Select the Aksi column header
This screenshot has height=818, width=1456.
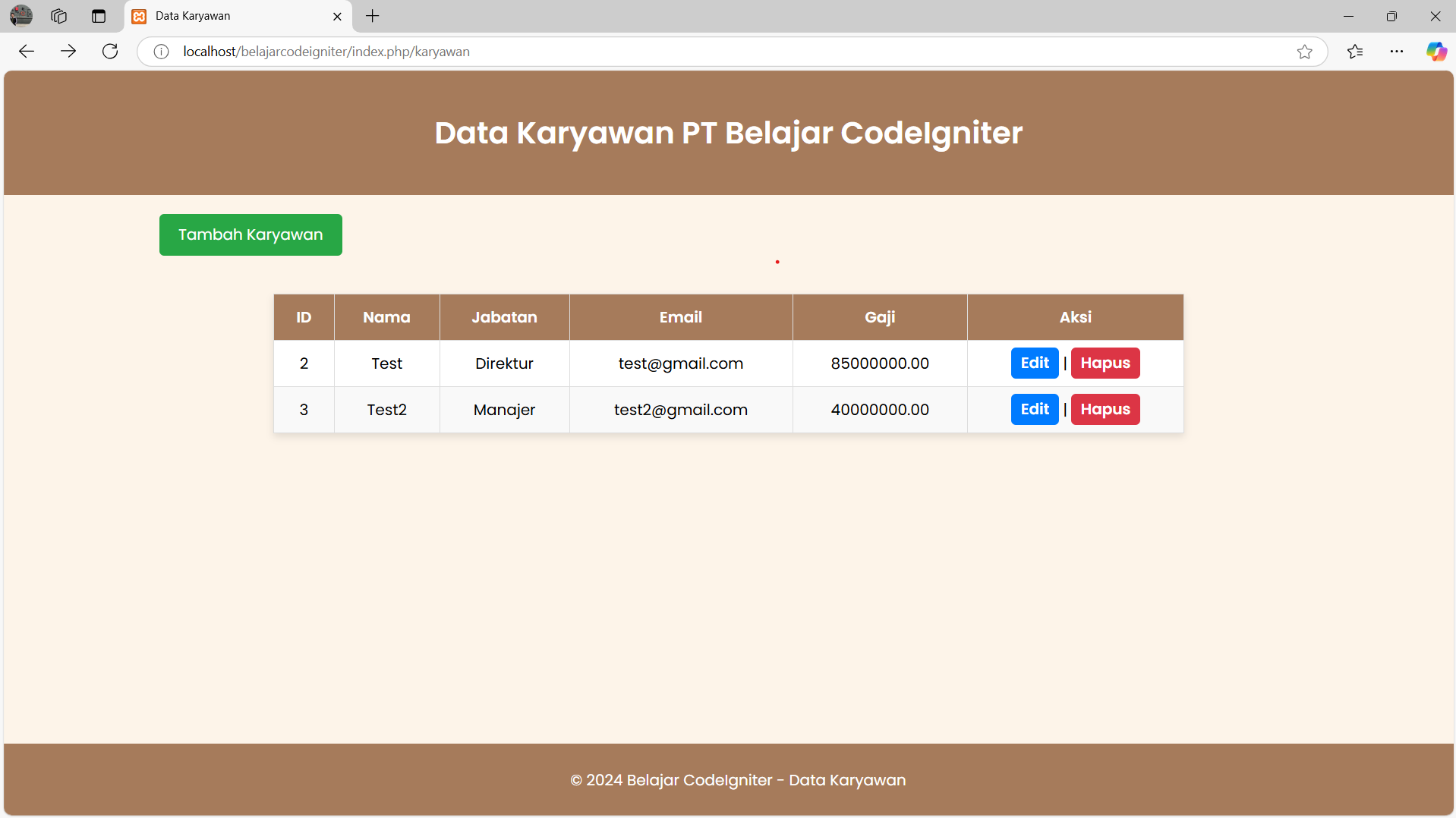(1076, 317)
